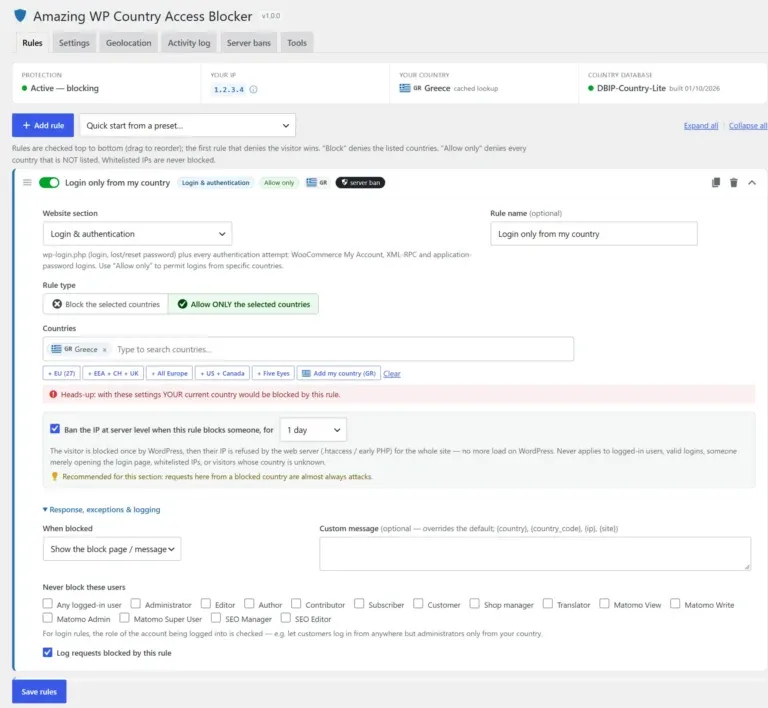Add the Five Eyes preset
This screenshot has height=708, width=768.
(x=274, y=373)
